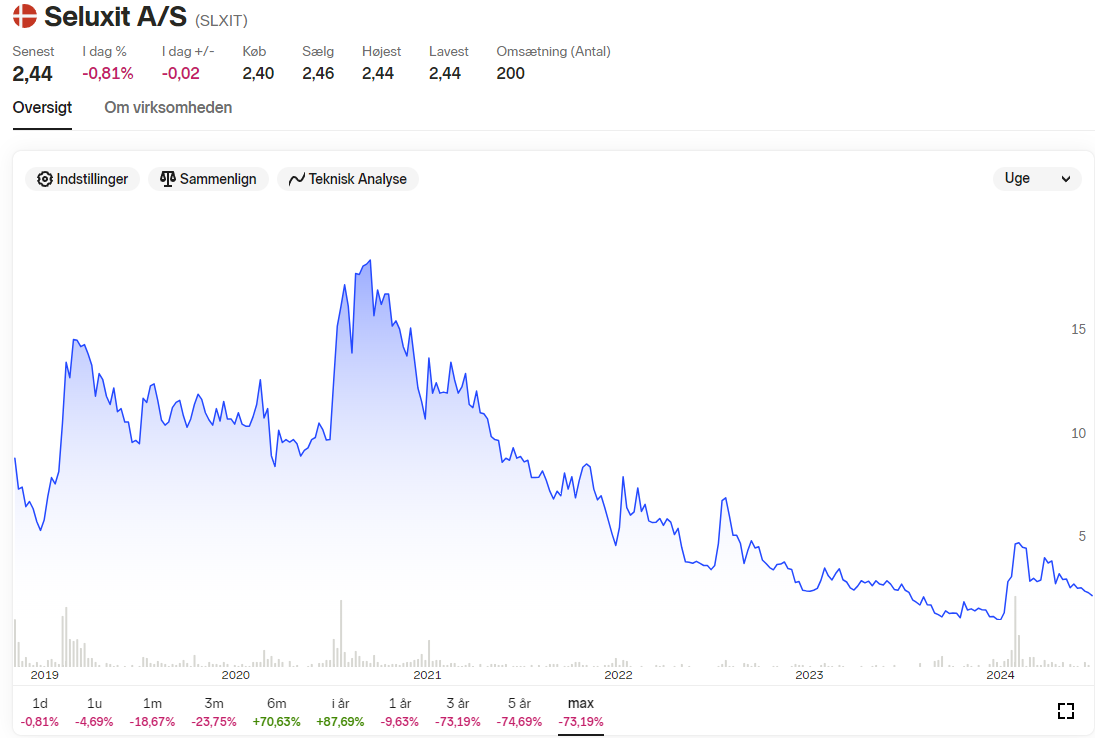Click the Senest price value 2,44
The height and width of the screenshot is (738, 1095).
tap(32, 73)
